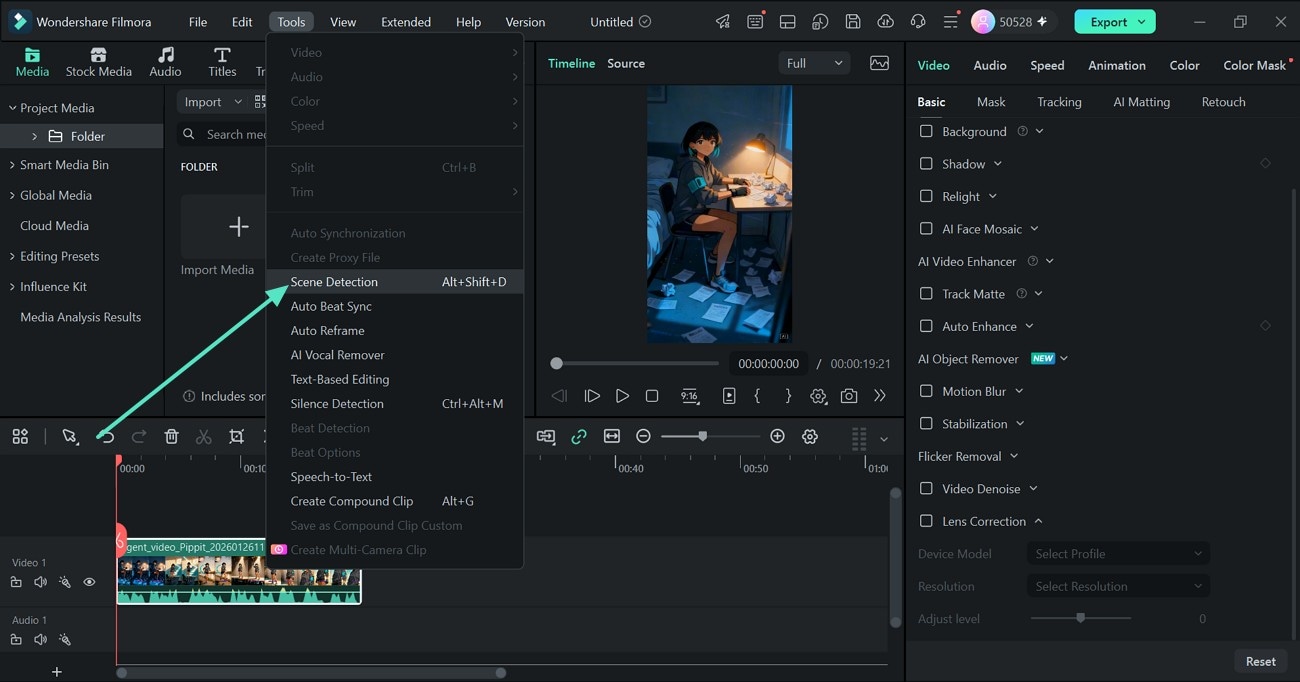Mute the Video 1 track
1300x682 pixels.
[x=41, y=582]
